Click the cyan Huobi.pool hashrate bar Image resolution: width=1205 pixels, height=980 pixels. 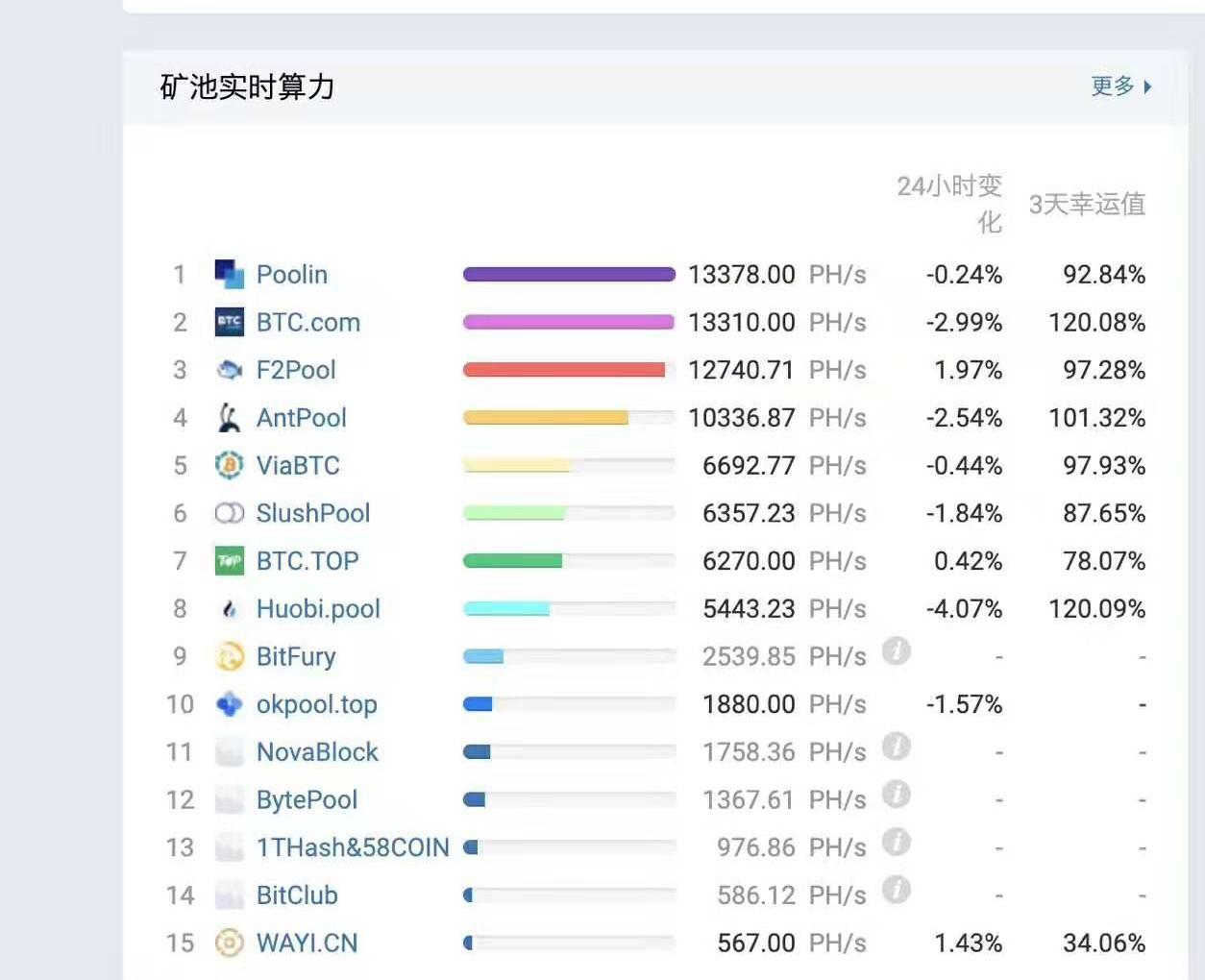pyautogui.click(x=506, y=609)
